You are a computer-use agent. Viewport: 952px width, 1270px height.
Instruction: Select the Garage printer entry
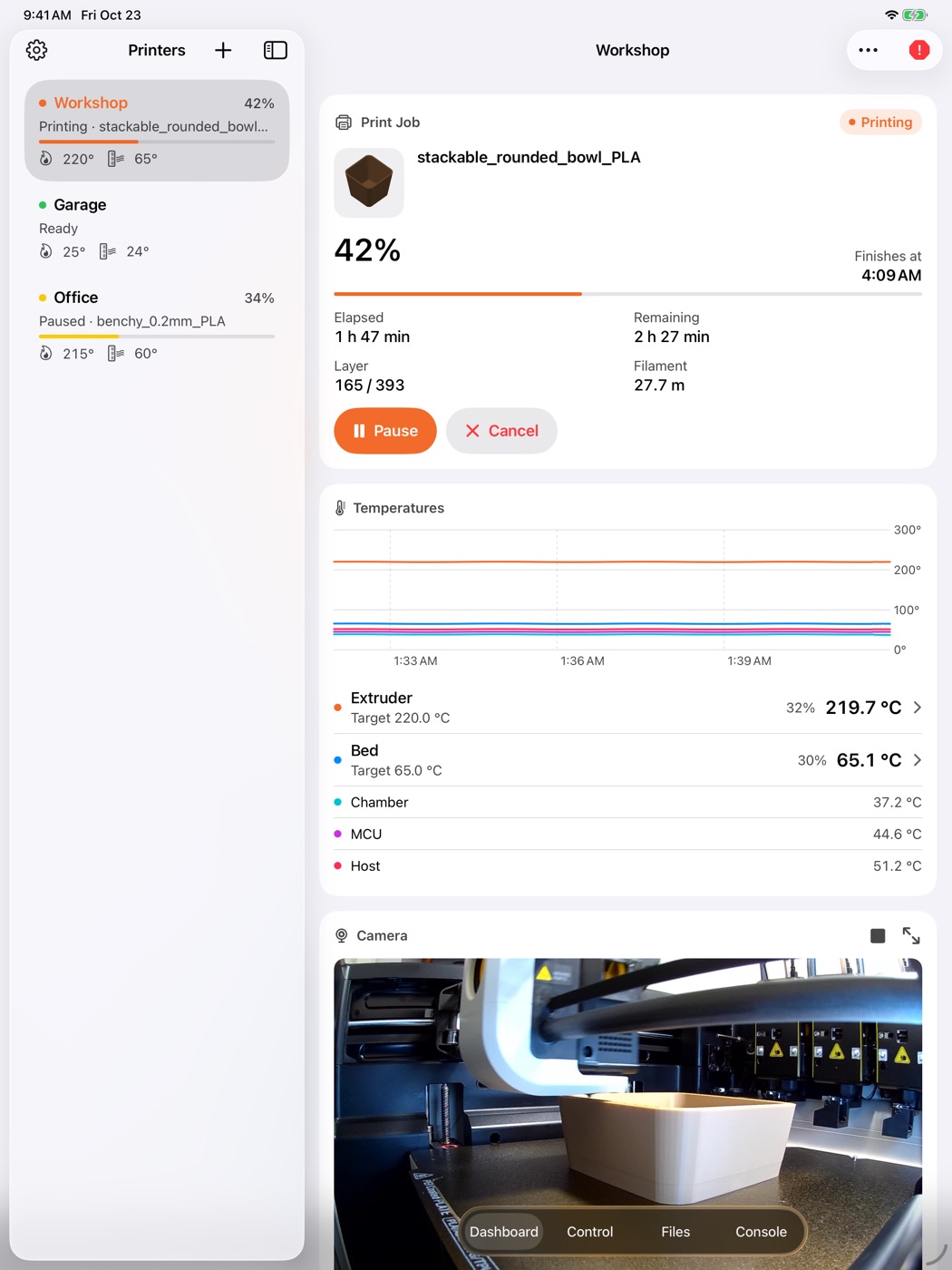(x=157, y=228)
